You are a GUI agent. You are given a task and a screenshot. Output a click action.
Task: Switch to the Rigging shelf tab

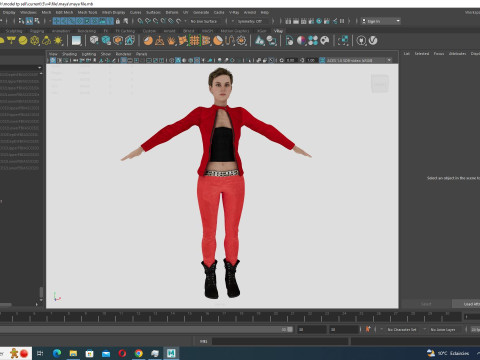(37, 31)
